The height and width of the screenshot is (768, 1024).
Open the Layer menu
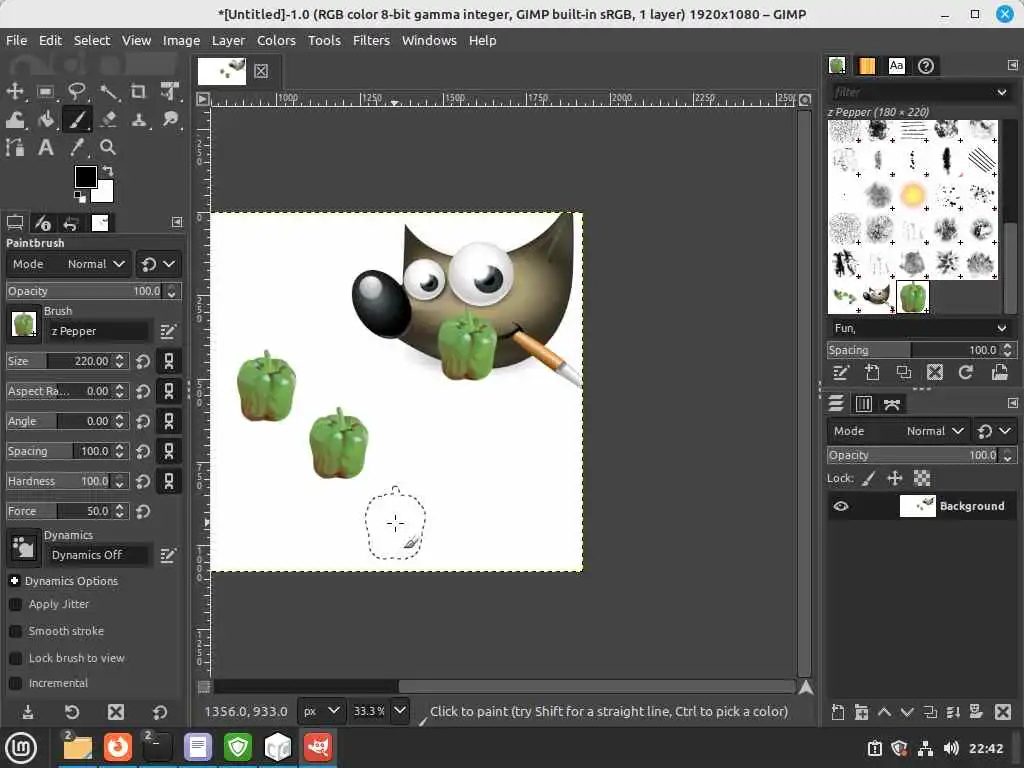(228, 40)
